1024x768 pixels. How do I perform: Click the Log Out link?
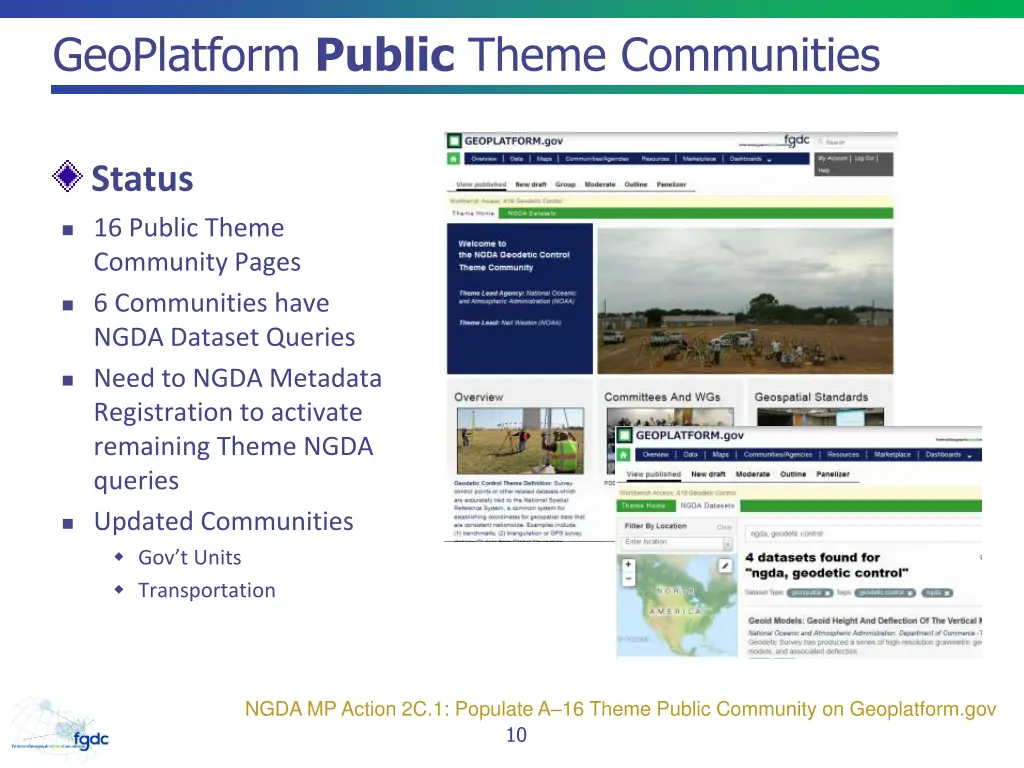click(x=864, y=158)
